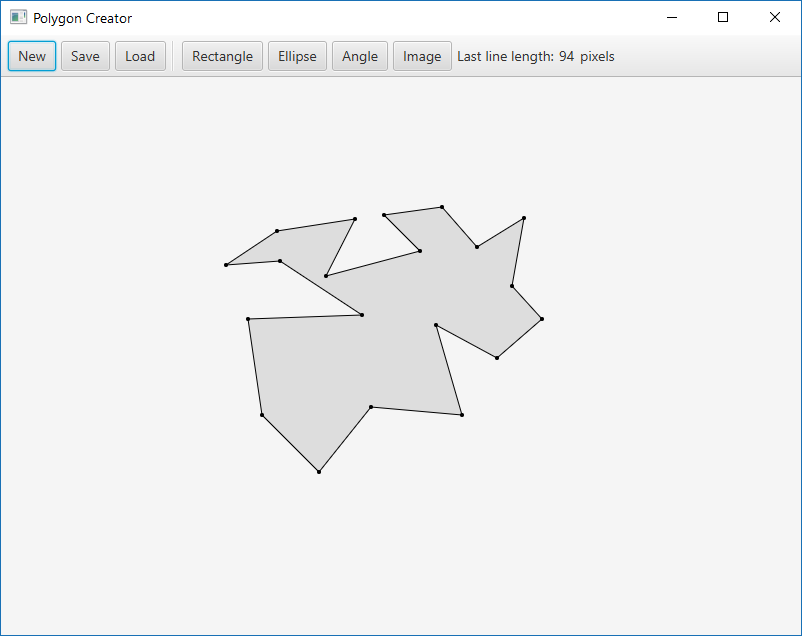Close the Polygon Creator window

tap(774, 17)
